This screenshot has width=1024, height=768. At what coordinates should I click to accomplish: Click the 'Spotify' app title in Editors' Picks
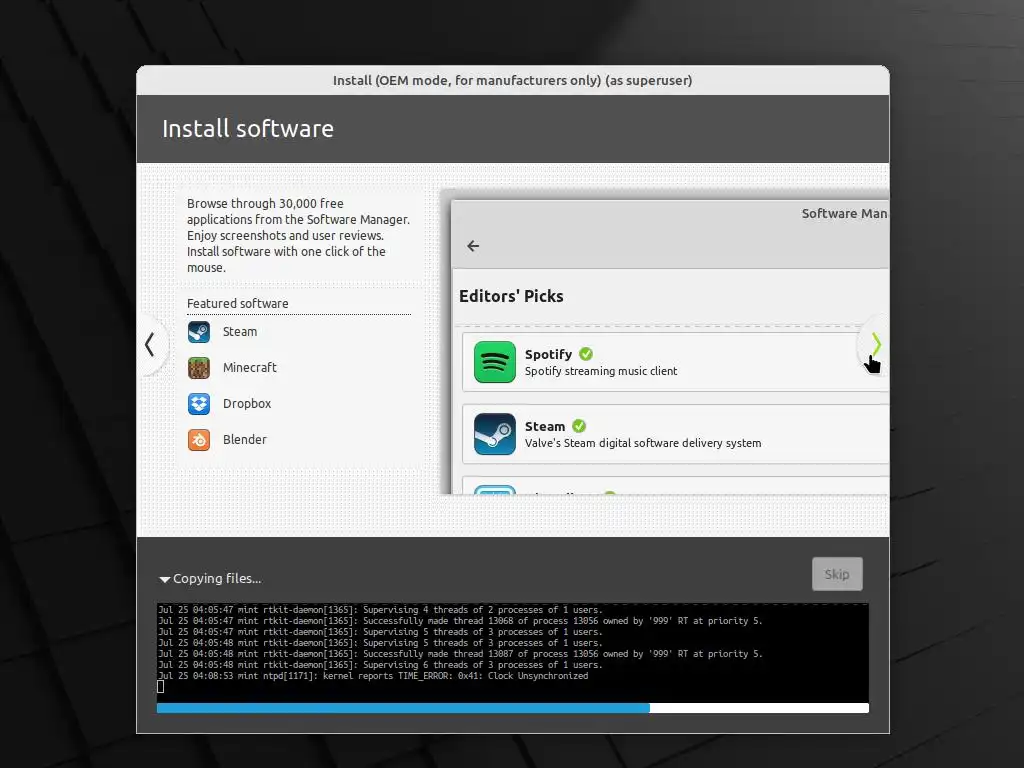click(549, 355)
